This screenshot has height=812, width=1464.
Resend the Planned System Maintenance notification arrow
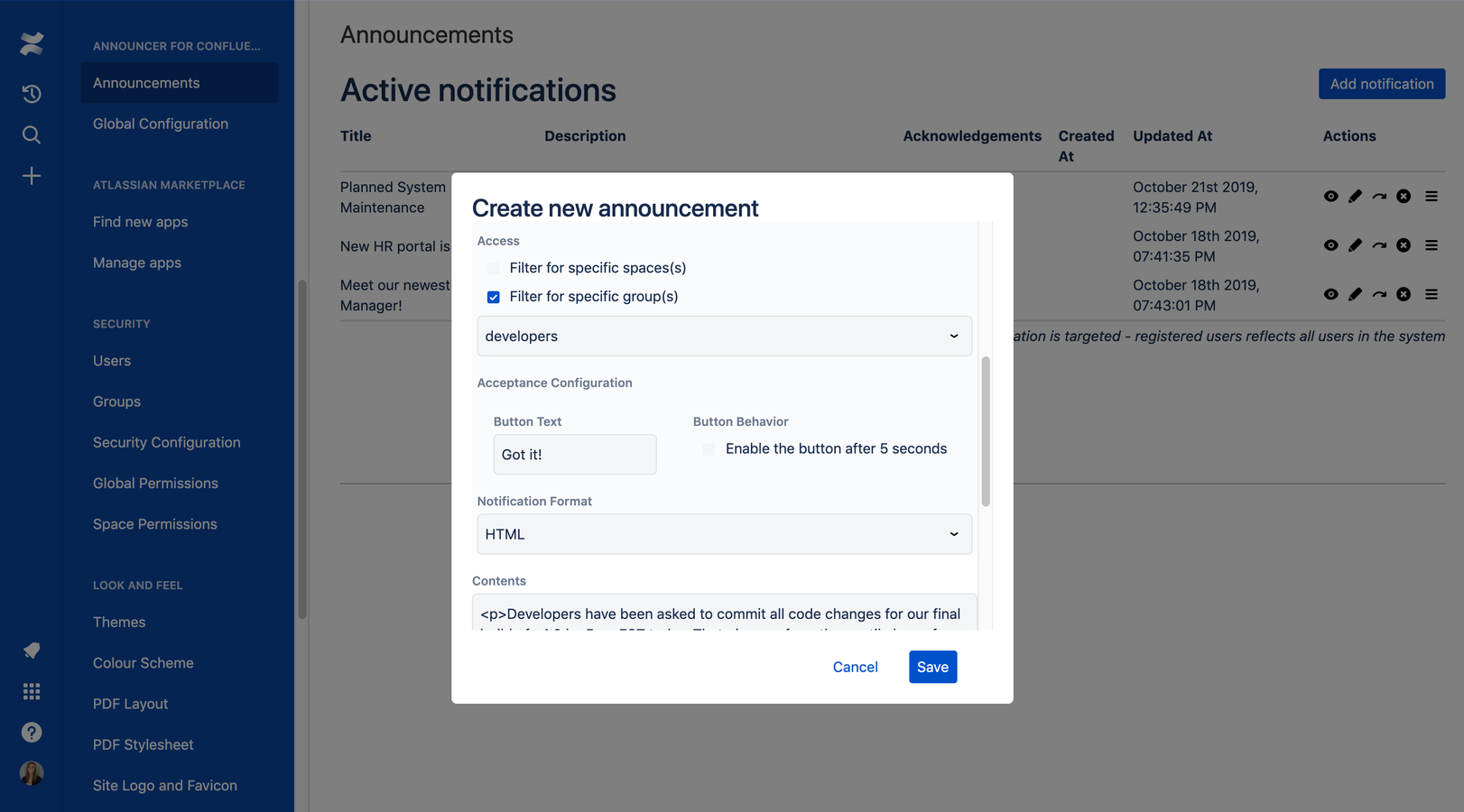point(1379,196)
